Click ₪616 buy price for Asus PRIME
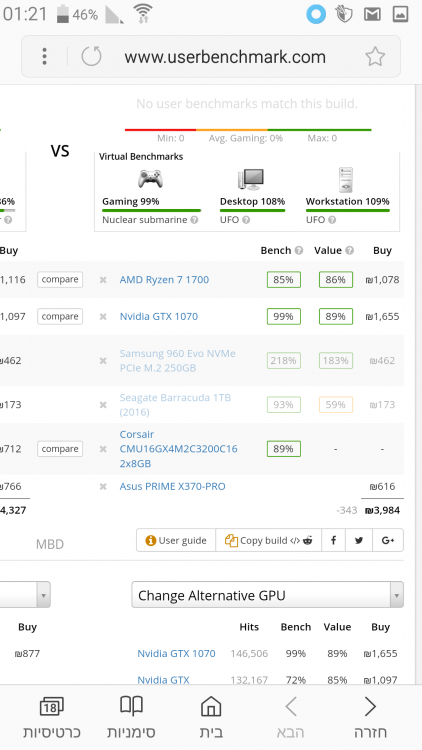422x750 pixels. click(382, 486)
